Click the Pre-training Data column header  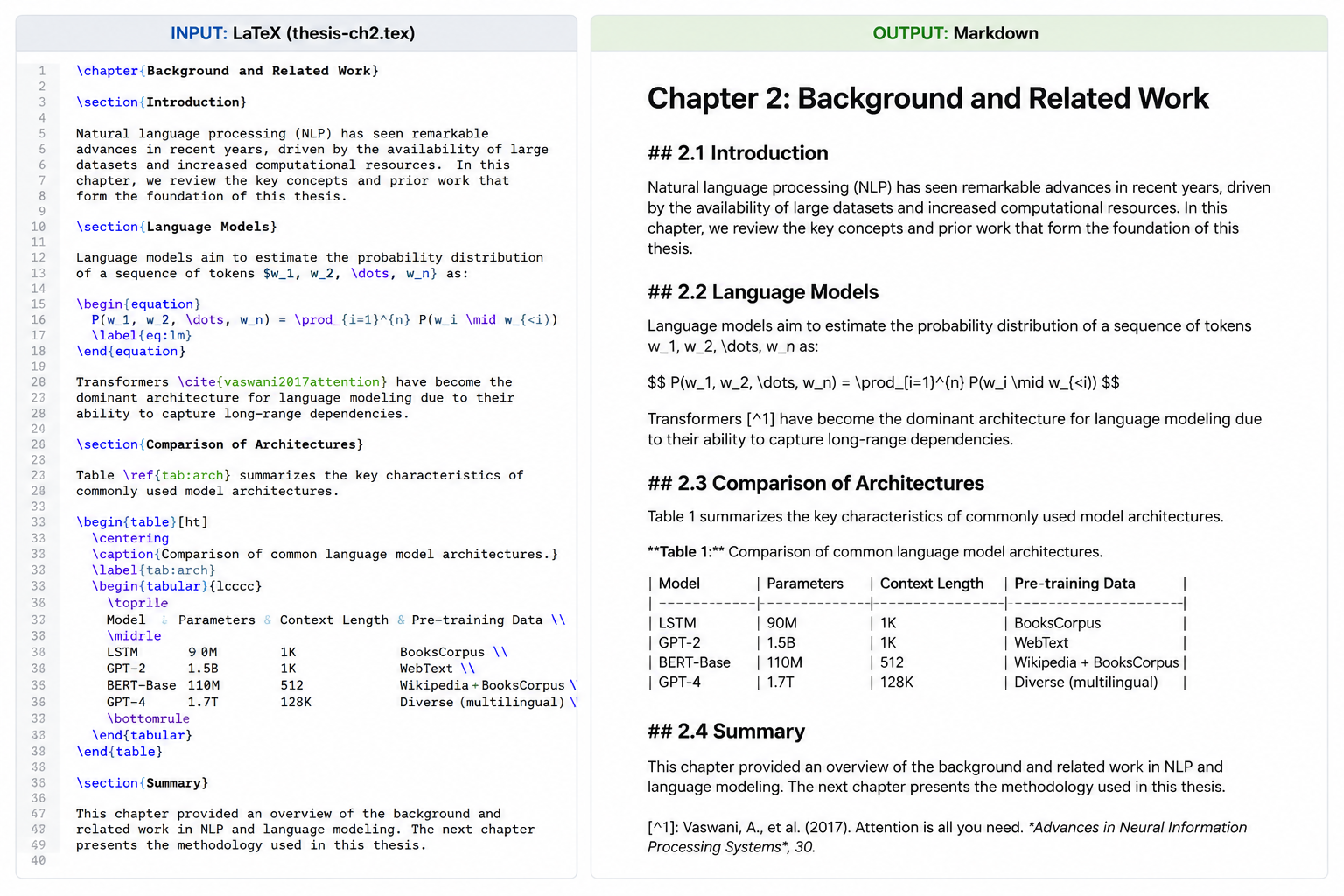tap(1074, 584)
